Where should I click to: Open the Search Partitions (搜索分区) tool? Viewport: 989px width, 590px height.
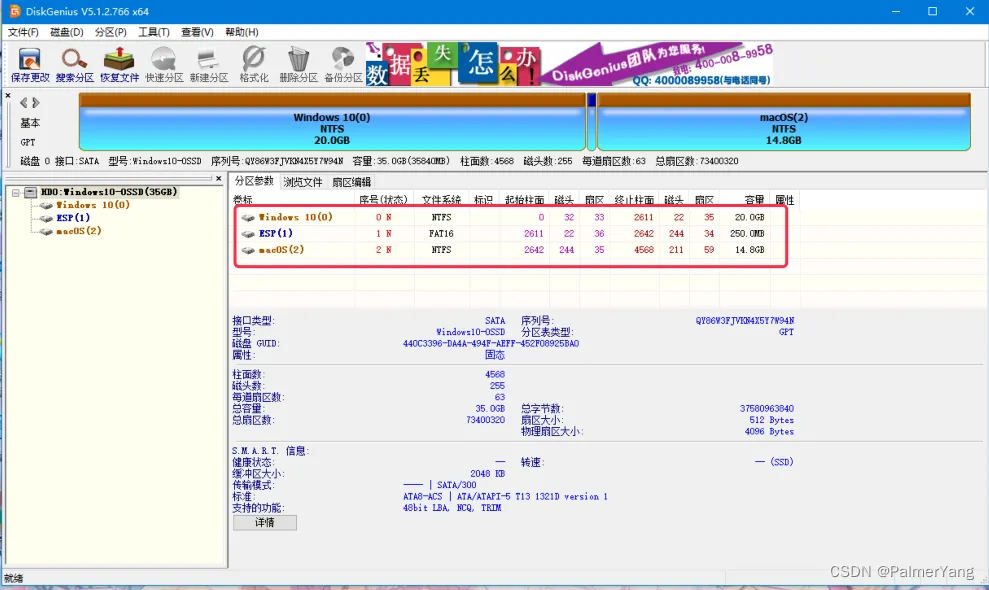(74, 62)
